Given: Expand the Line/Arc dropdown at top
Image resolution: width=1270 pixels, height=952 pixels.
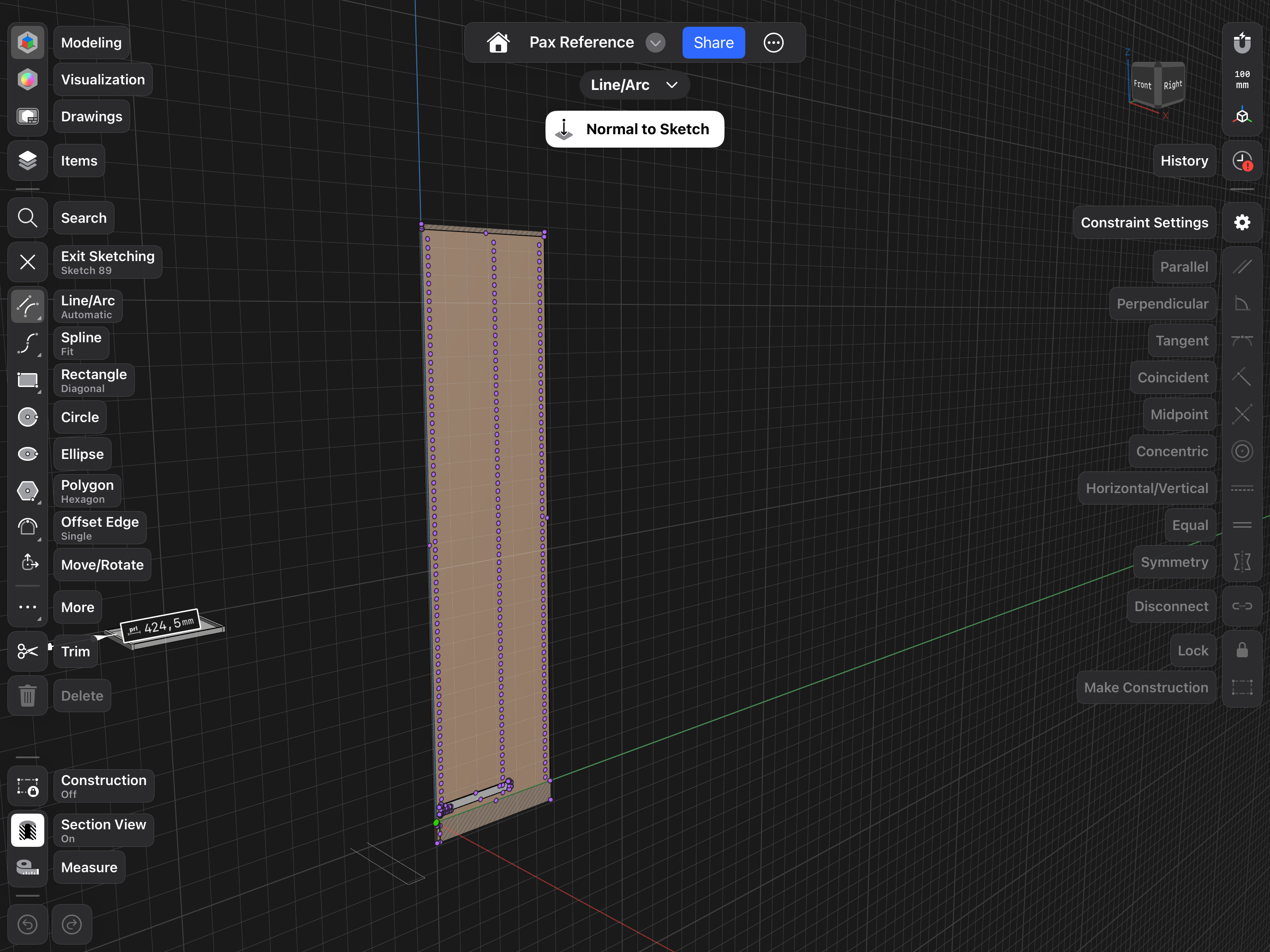Looking at the screenshot, I should 635,85.
